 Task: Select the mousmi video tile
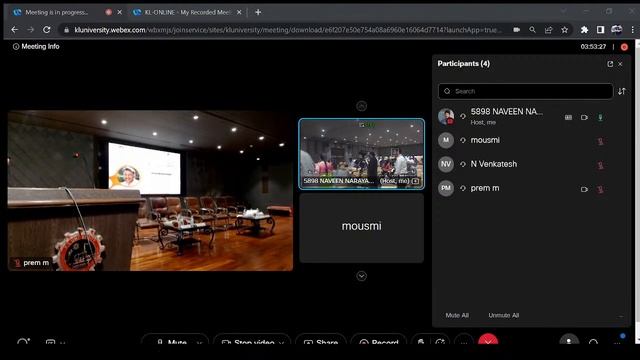(x=362, y=228)
